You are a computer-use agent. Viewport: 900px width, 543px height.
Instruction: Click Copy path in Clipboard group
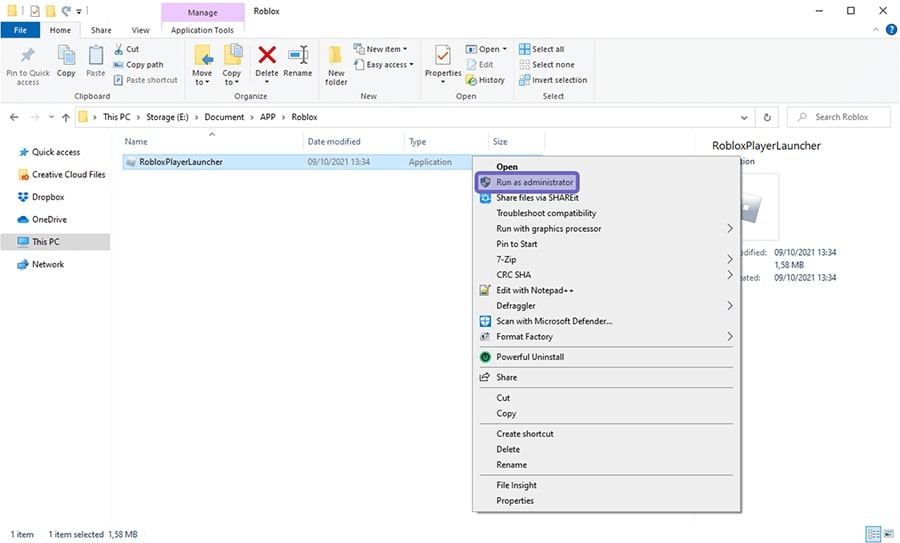click(x=138, y=64)
